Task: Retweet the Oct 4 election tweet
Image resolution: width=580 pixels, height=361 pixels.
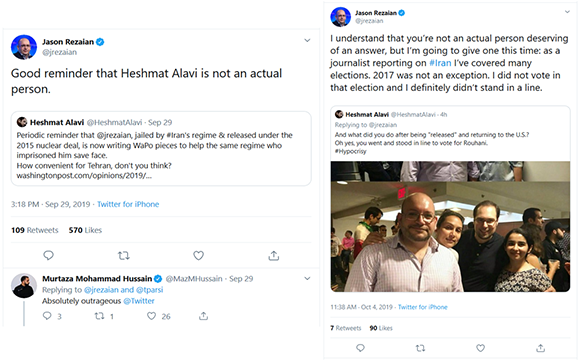Action: [x=420, y=348]
